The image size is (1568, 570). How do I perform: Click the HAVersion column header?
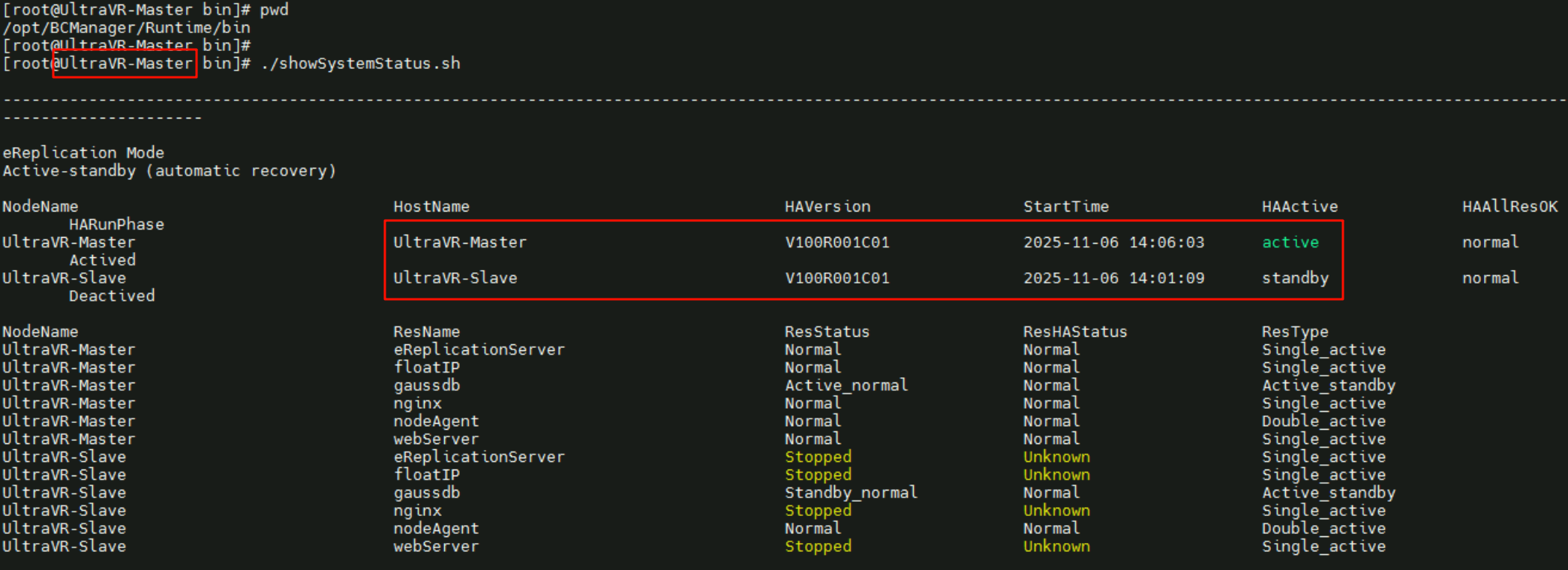(x=827, y=206)
